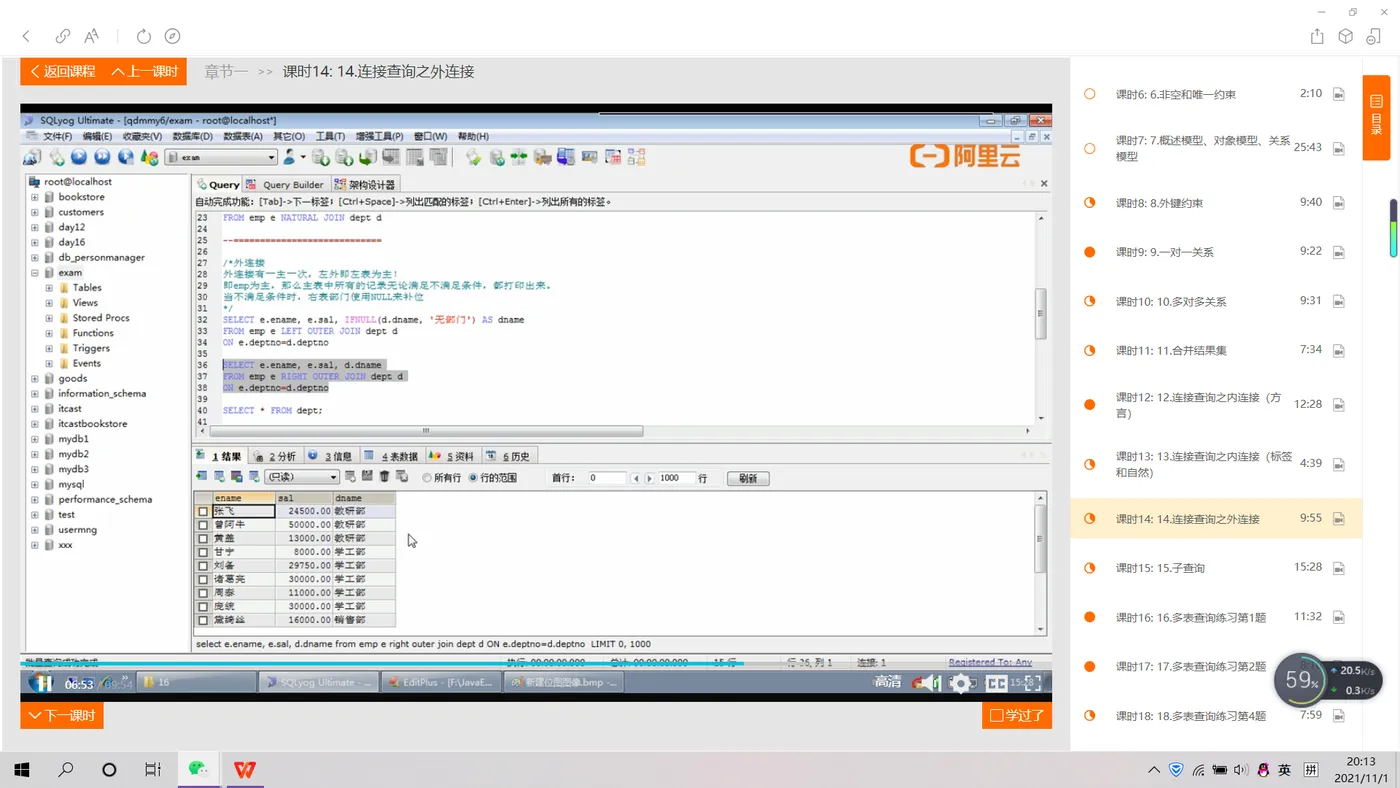Expand the customers database node
Image resolution: width=1400 pixels, height=788 pixels.
pyautogui.click(x=35, y=212)
